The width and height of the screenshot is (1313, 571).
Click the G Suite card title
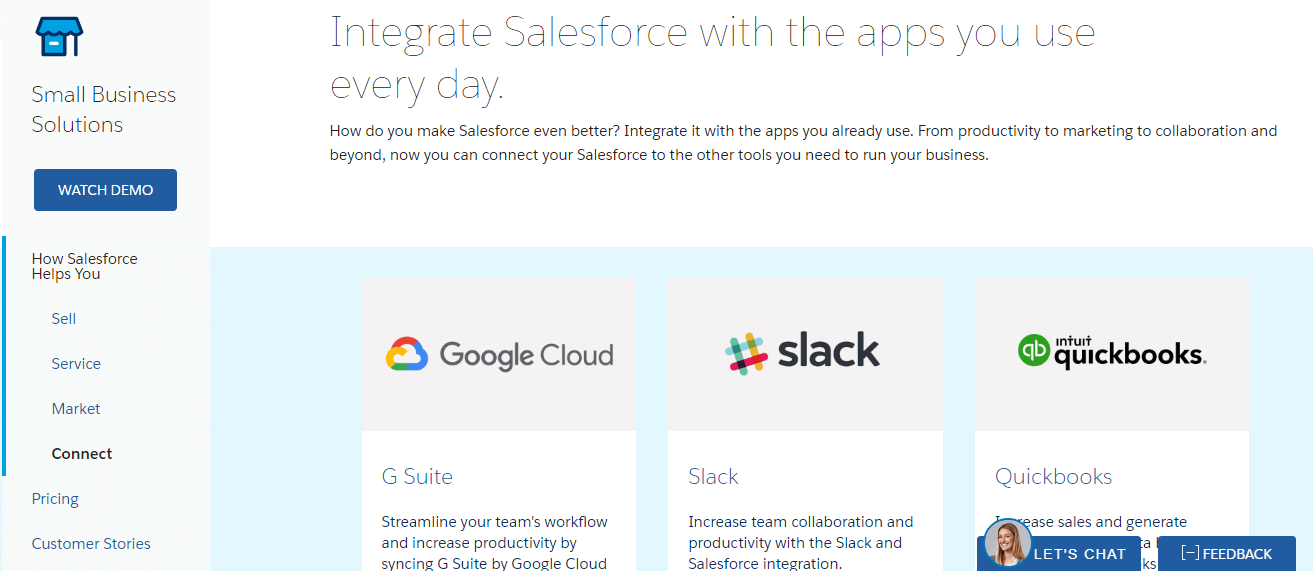pyautogui.click(x=417, y=477)
